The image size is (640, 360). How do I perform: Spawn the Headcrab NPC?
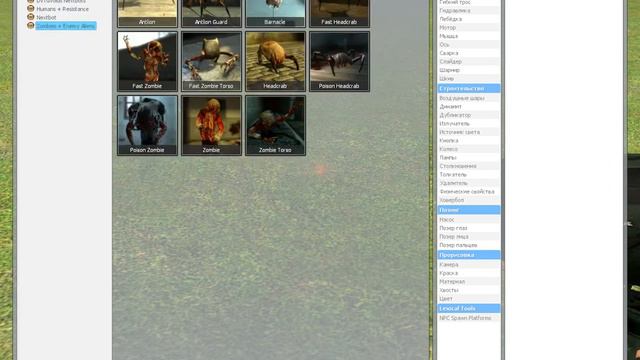tap(275, 61)
